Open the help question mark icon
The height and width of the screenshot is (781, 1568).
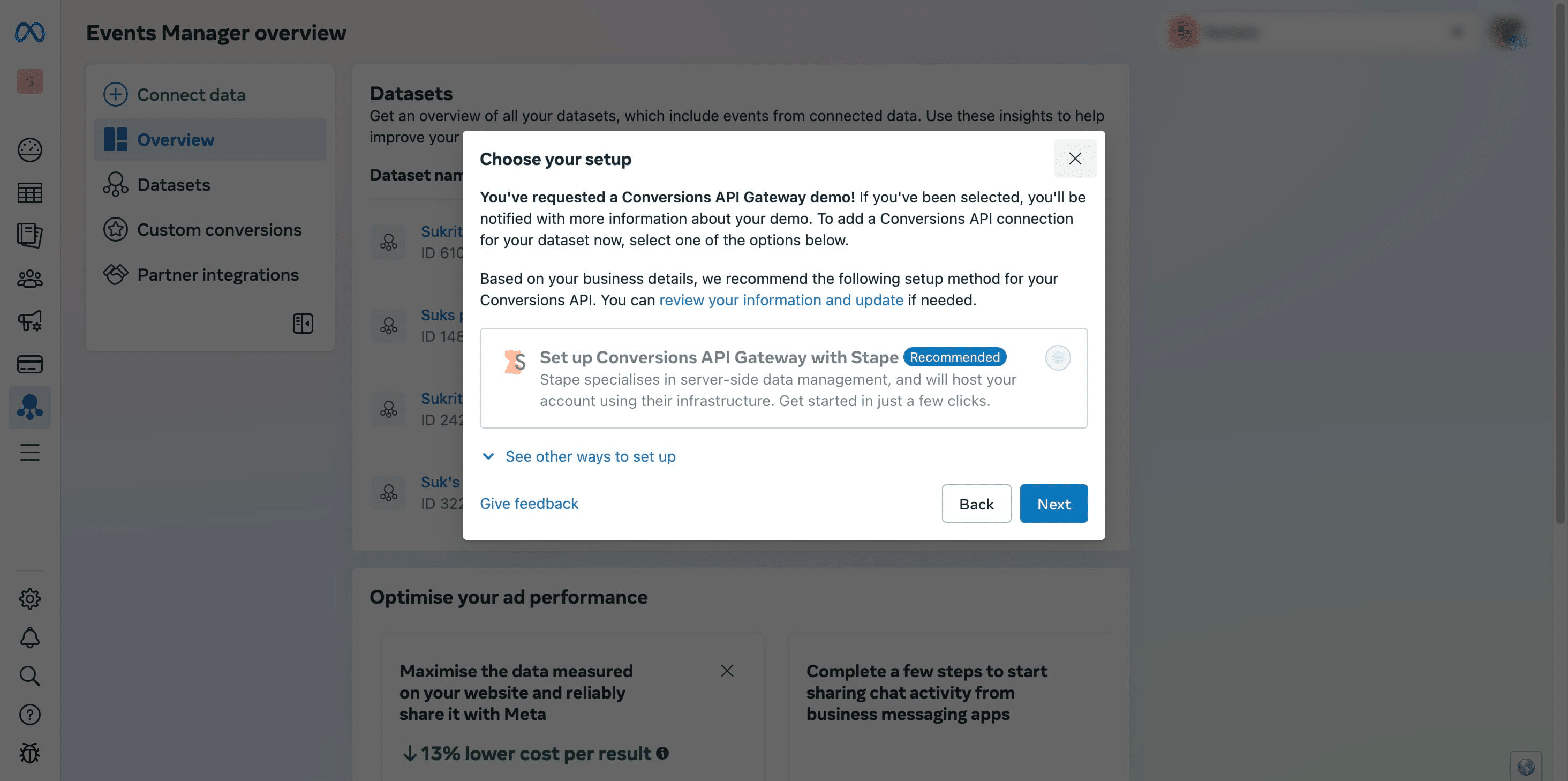pos(30,715)
